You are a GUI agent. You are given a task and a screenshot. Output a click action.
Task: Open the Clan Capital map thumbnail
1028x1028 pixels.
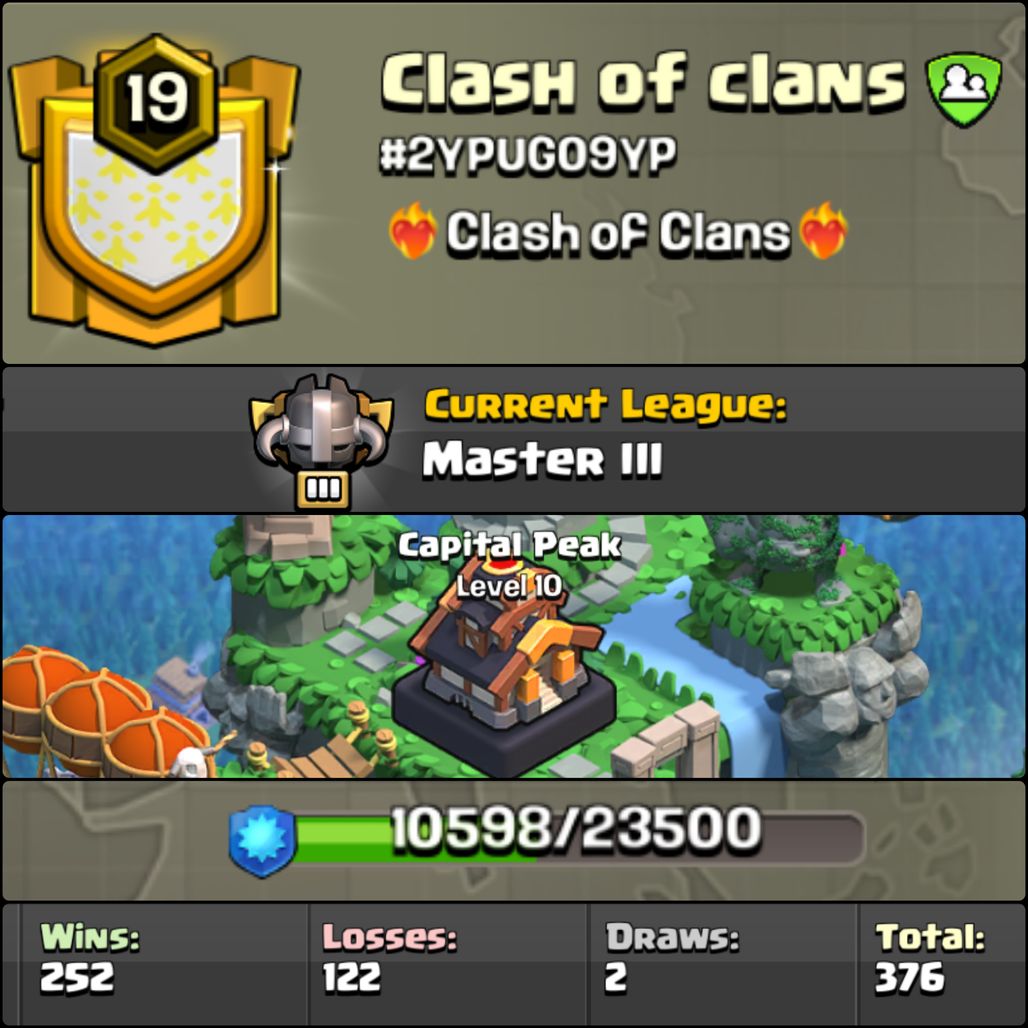pyautogui.click(x=514, y=646)
